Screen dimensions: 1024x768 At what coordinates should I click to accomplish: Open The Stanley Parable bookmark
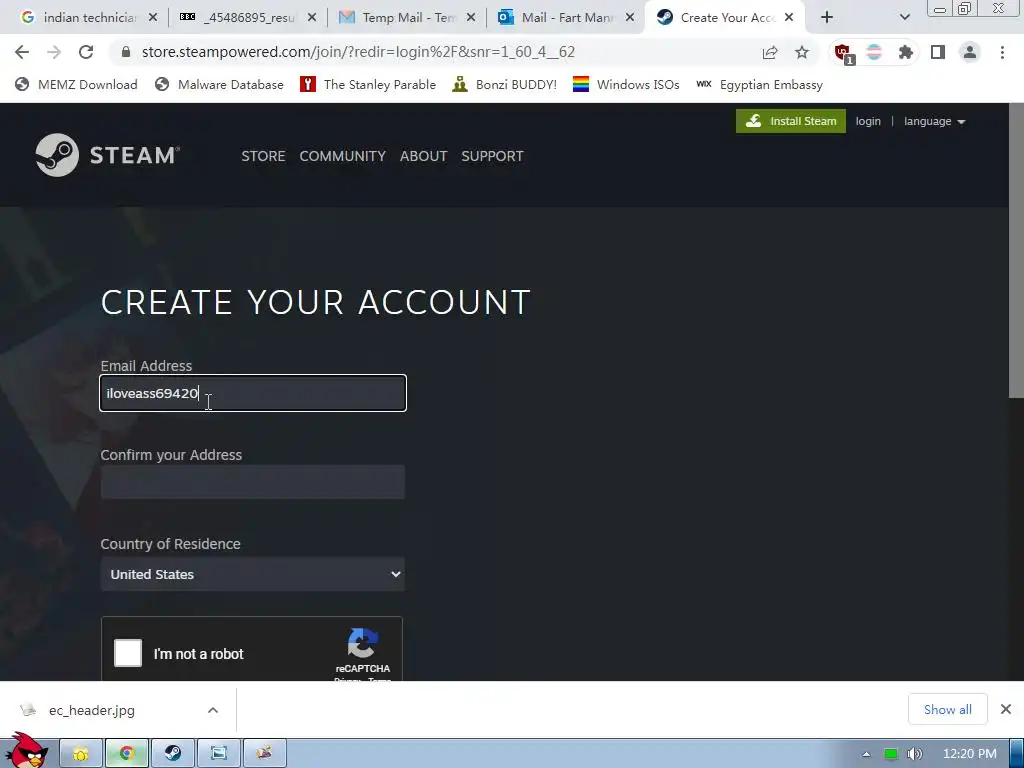368,84
